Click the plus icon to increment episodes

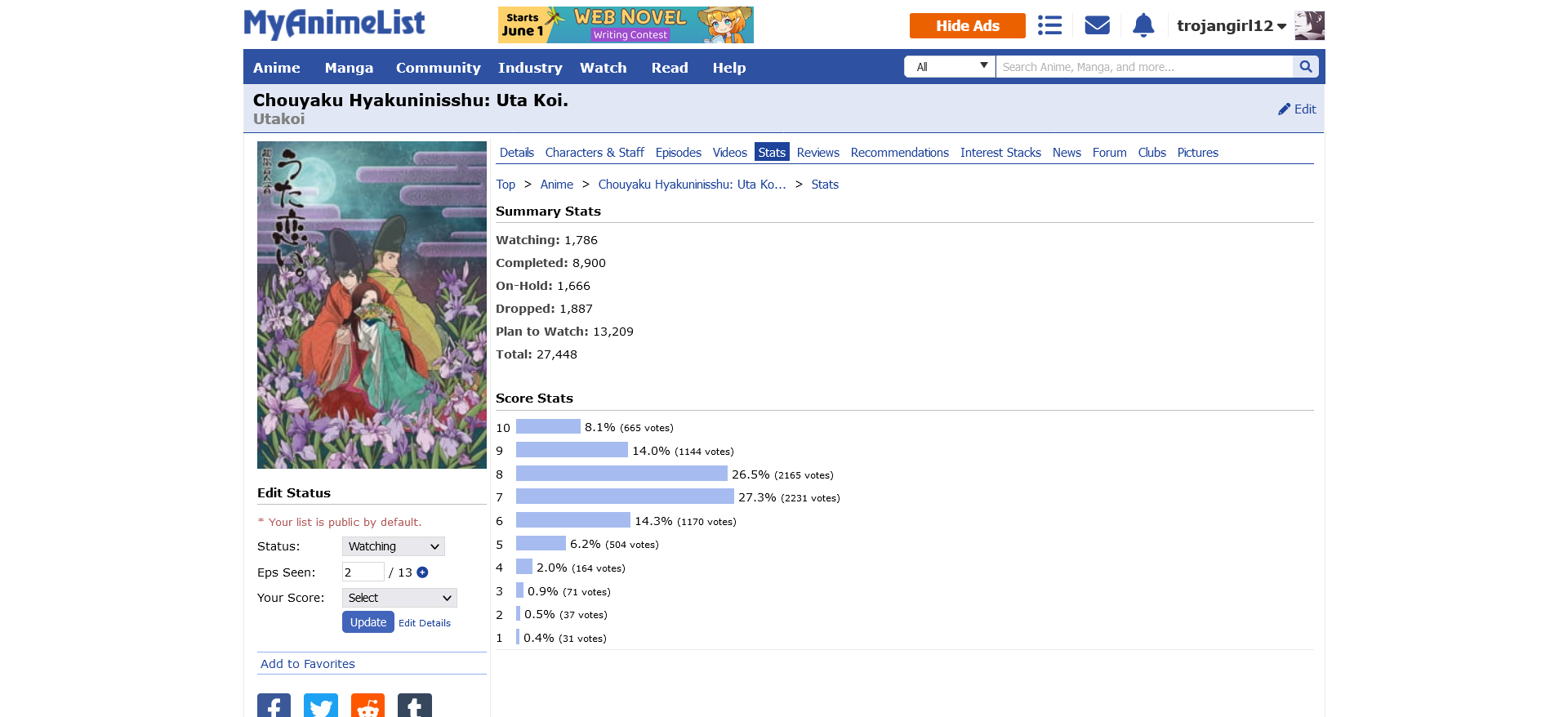tap(422, 572)
